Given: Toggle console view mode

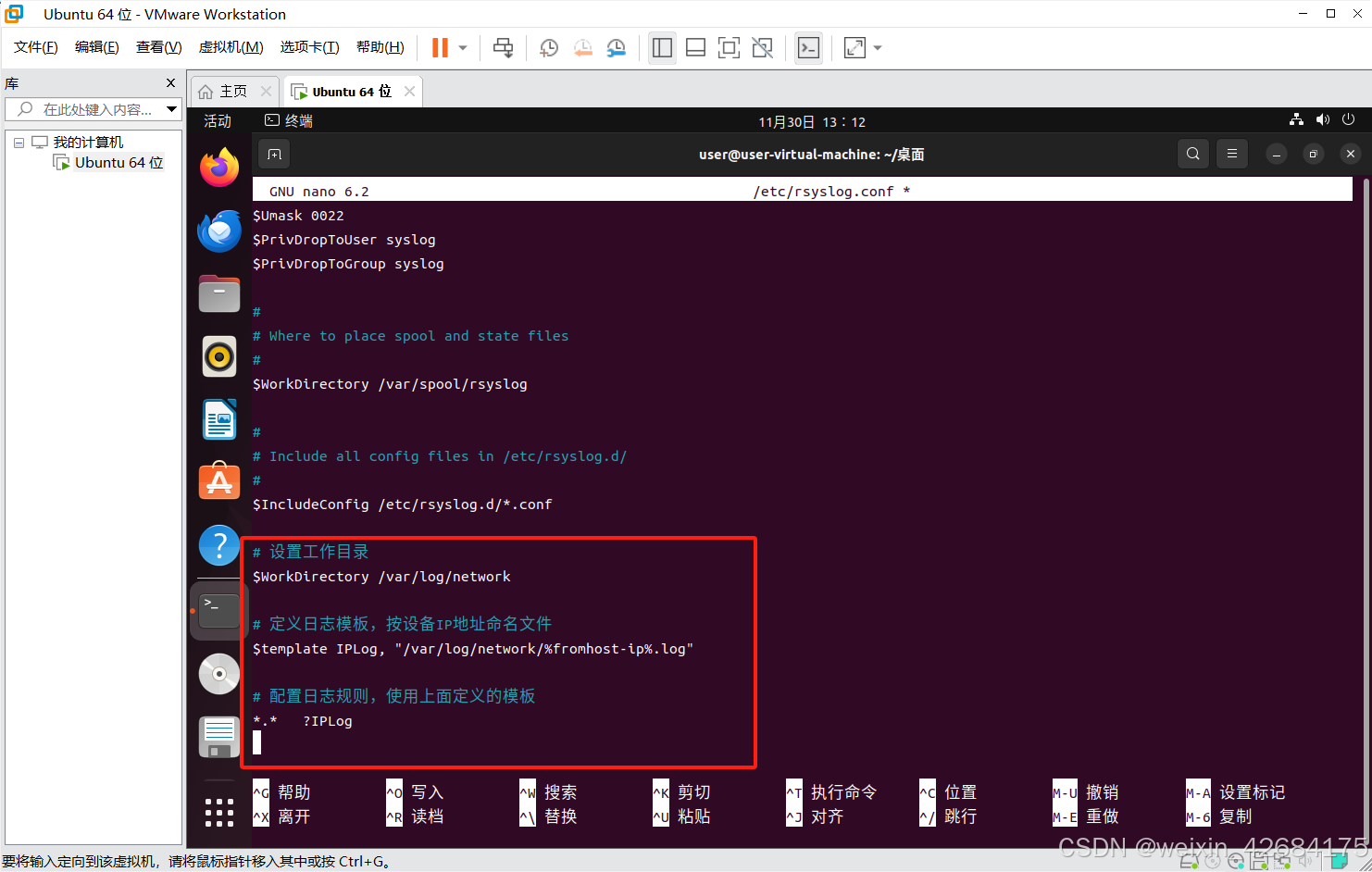Looking at the screenshot, I should pyautogui.click(x=808, y=47).
